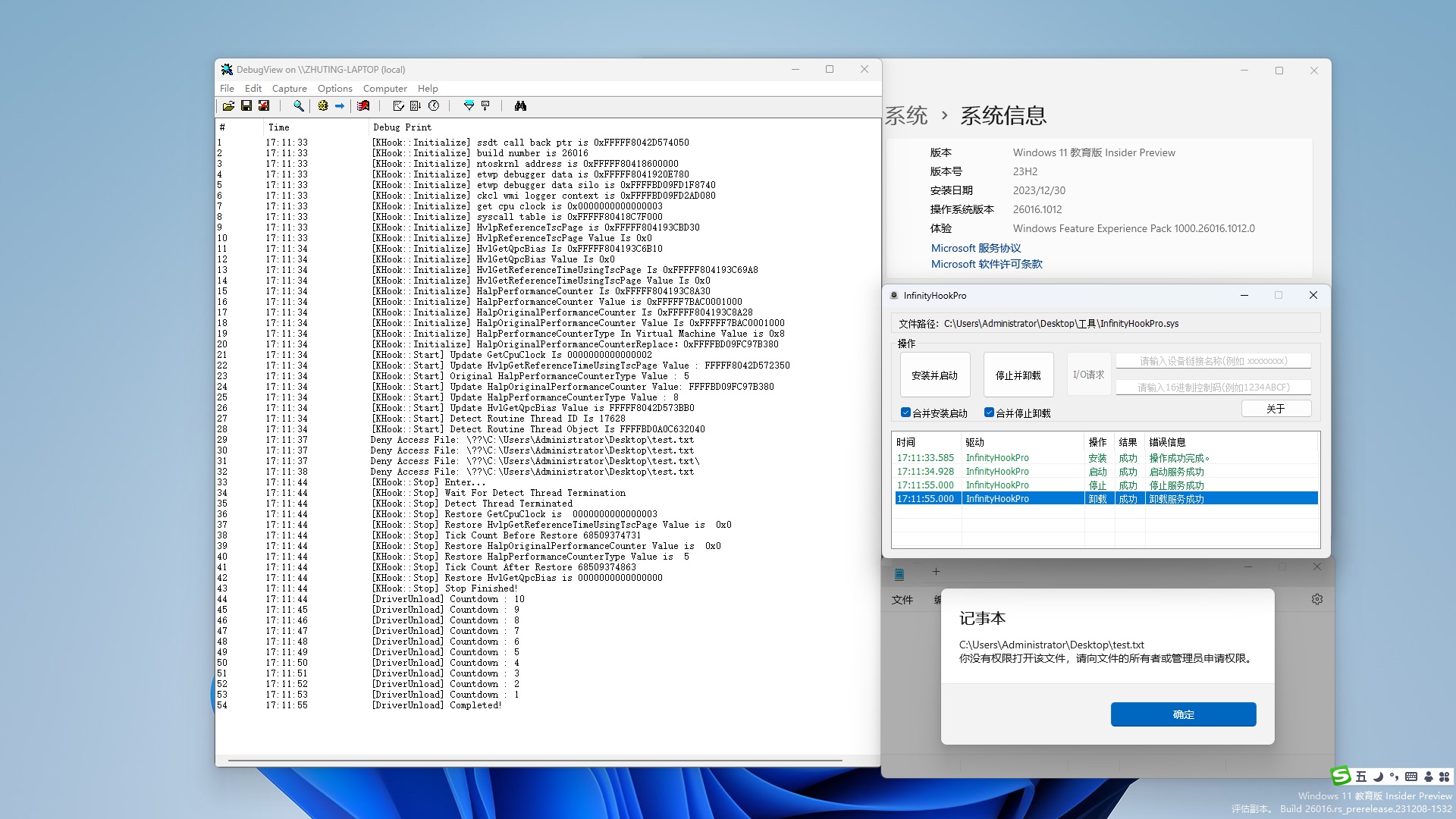Click the 文件路径 InfinityHookPro.sys path text

(x=1038, y=324)
